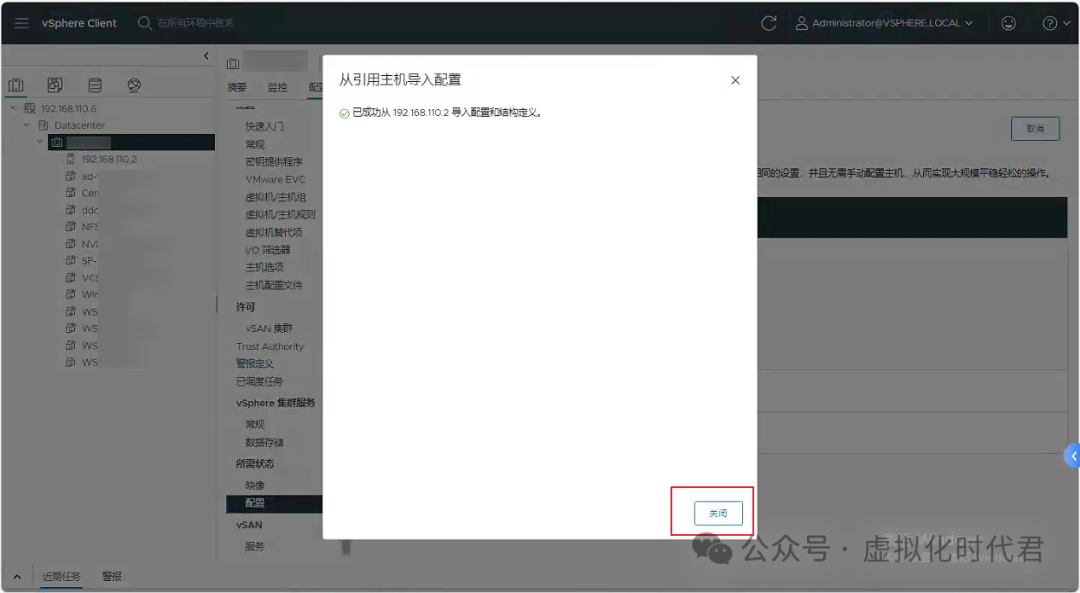Select the Hosts and Clusters inventory icon
This screenshot has height=593, width=1080.
(x=14, y=84)
